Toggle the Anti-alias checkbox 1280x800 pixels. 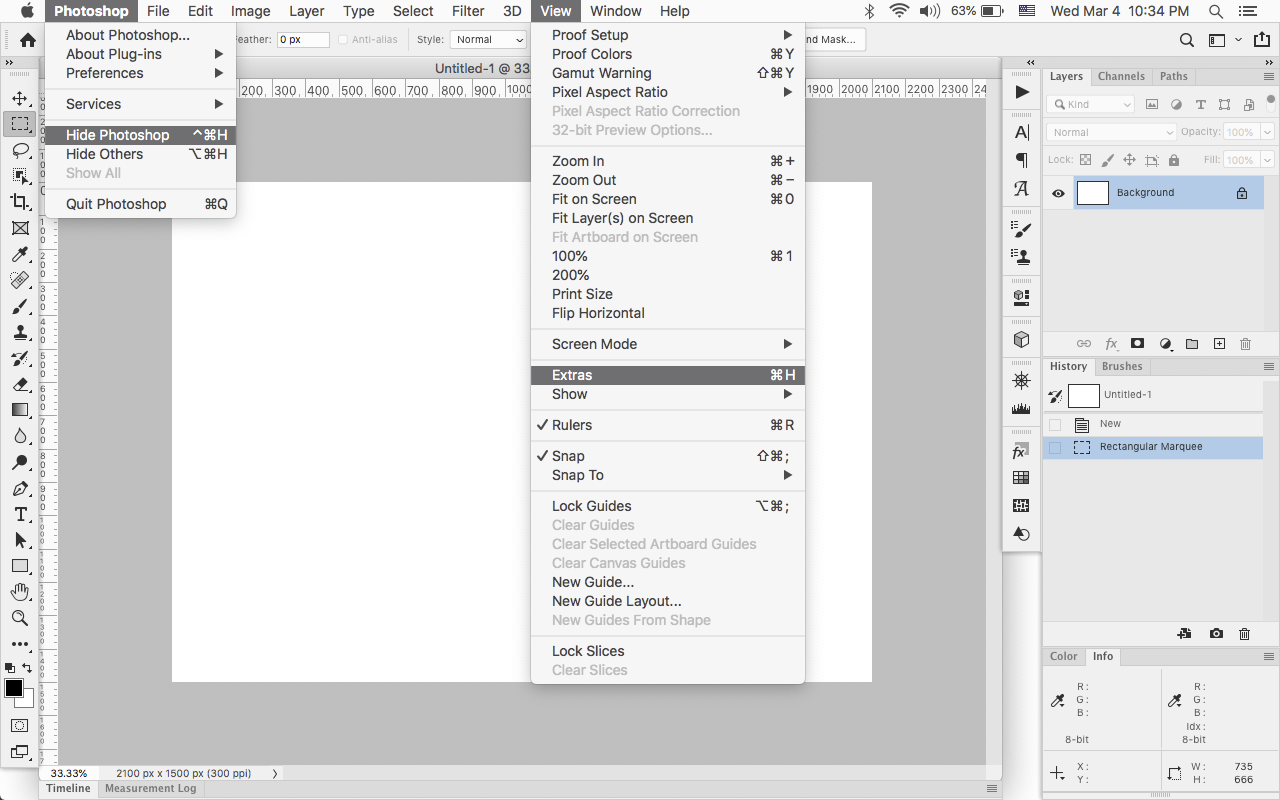(343, 40)
